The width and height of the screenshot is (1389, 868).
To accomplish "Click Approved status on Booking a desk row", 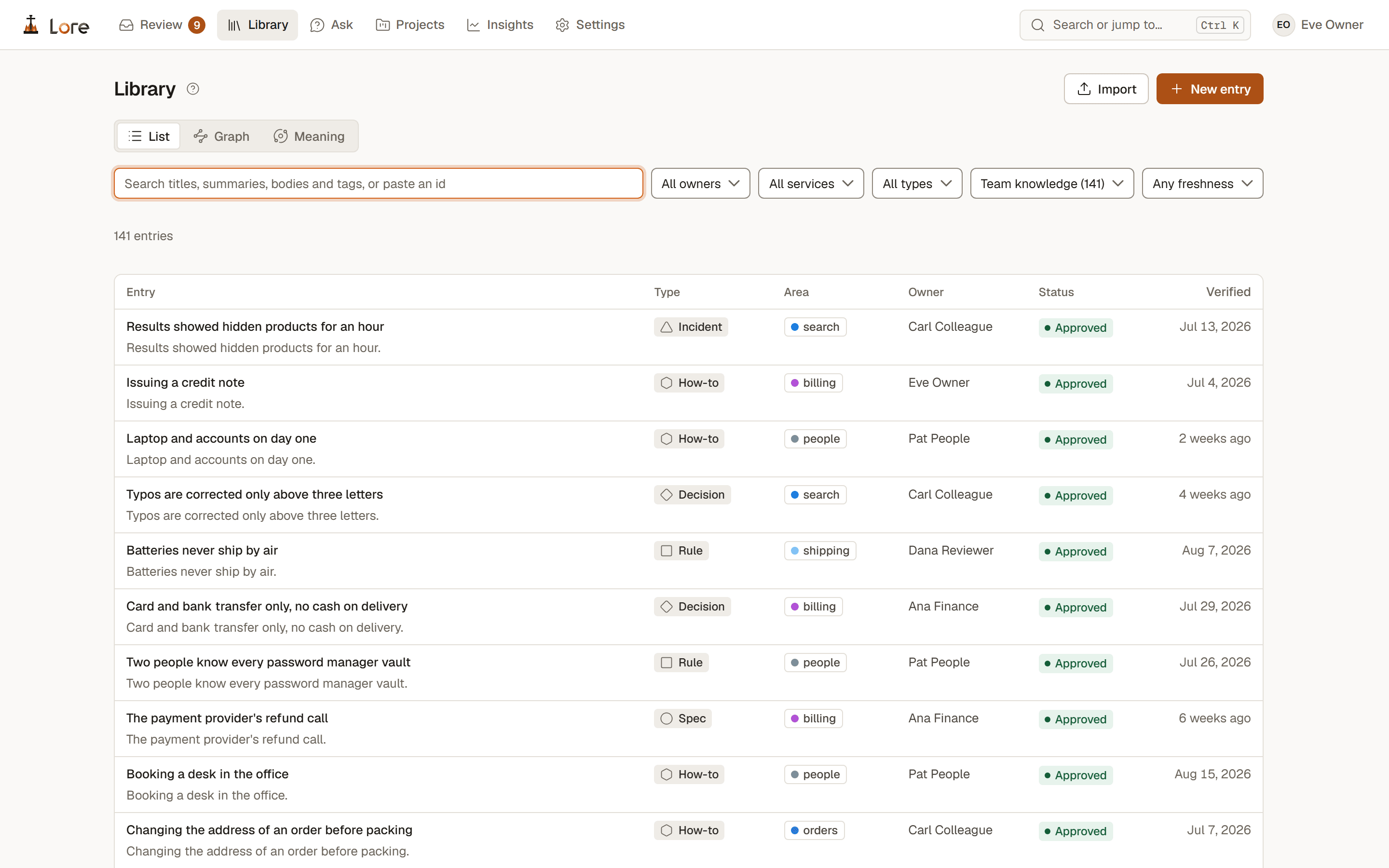I will click(1076, 775).
